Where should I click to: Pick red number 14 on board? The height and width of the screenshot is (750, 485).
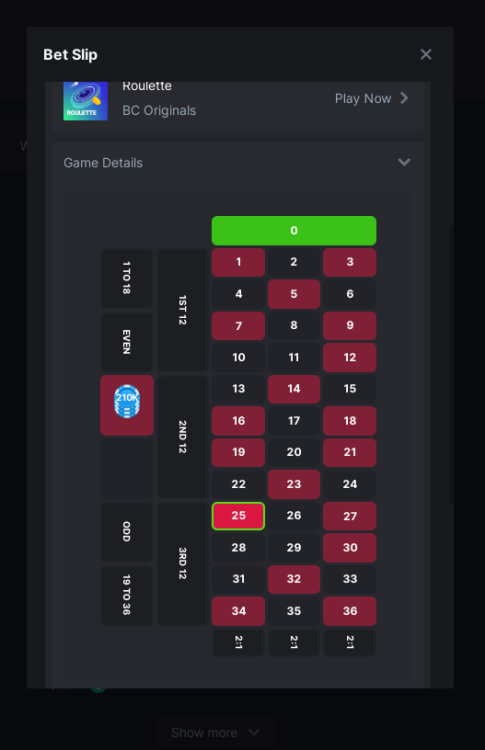pos(294,389)
